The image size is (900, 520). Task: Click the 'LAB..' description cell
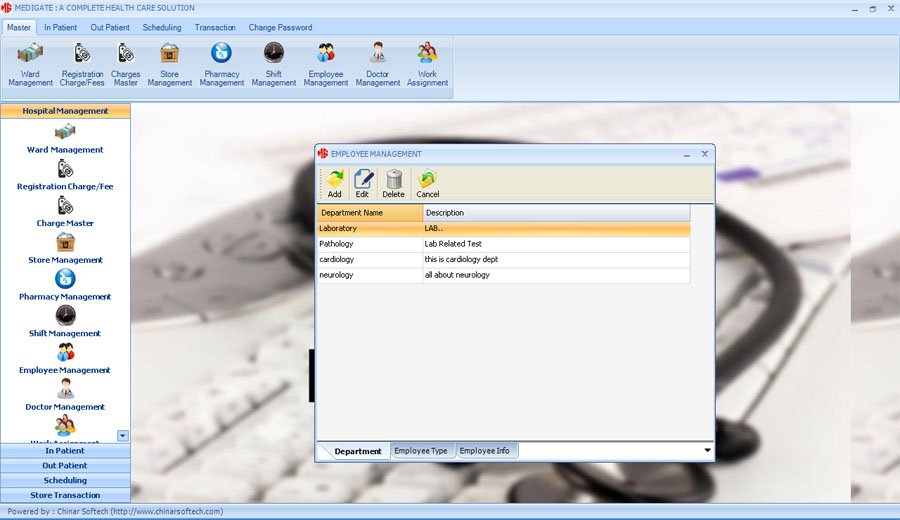[x=556, y=228]
